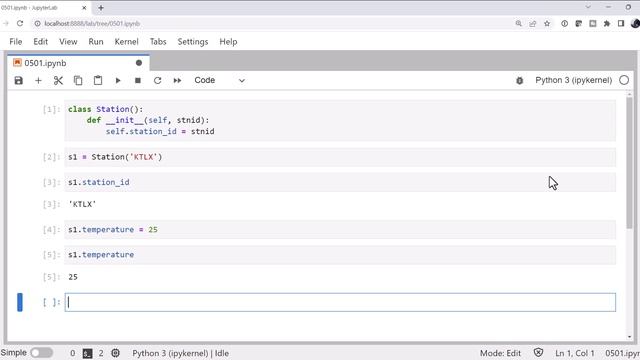This screenshot has width=640, height=360.
Task: Open the Tabs menu
Action: tap(158, 42)
